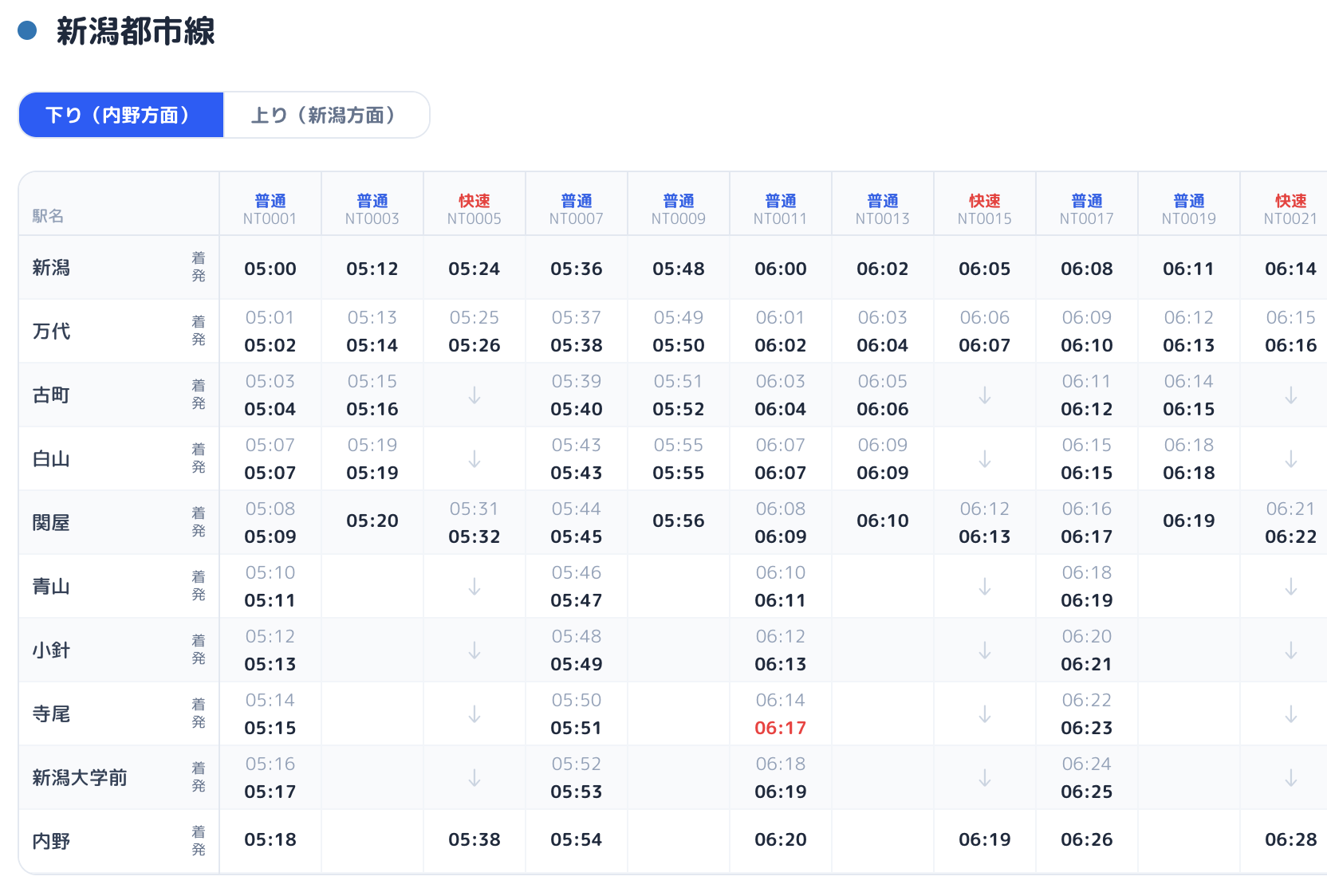Click the red delayed time 06:17 at 寺尾
Screen dimensions: 1327x896
(781, 728)
